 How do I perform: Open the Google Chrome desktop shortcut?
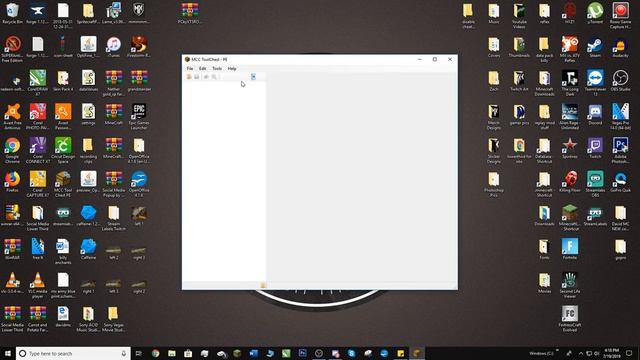coord(12,150)
